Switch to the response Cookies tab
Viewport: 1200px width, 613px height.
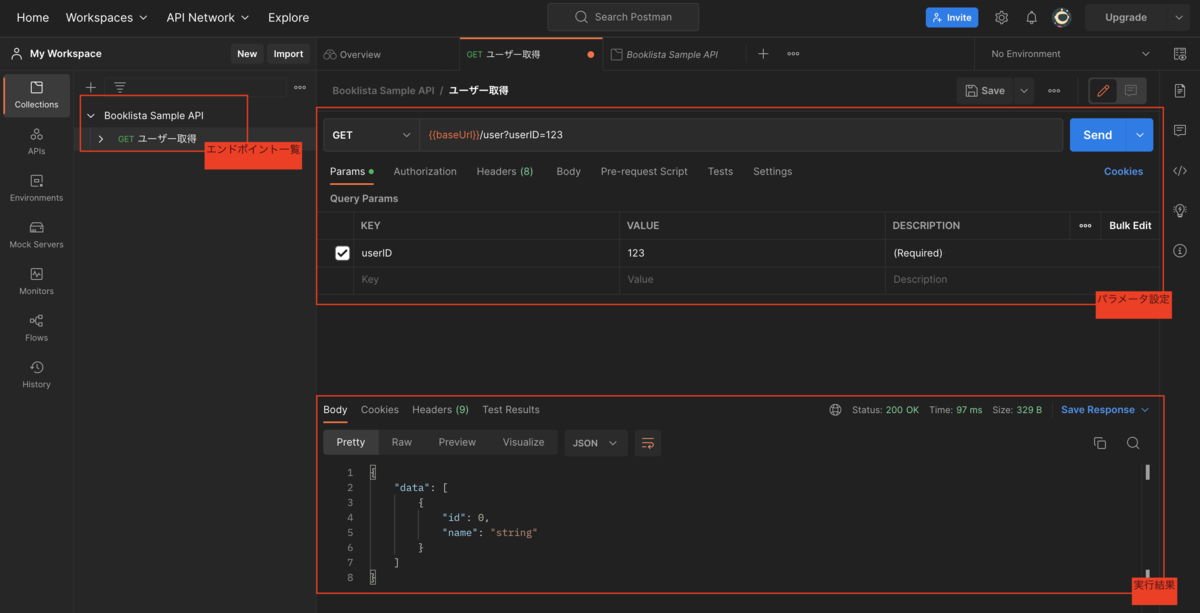pyautogui.click(x=380, y=410)
